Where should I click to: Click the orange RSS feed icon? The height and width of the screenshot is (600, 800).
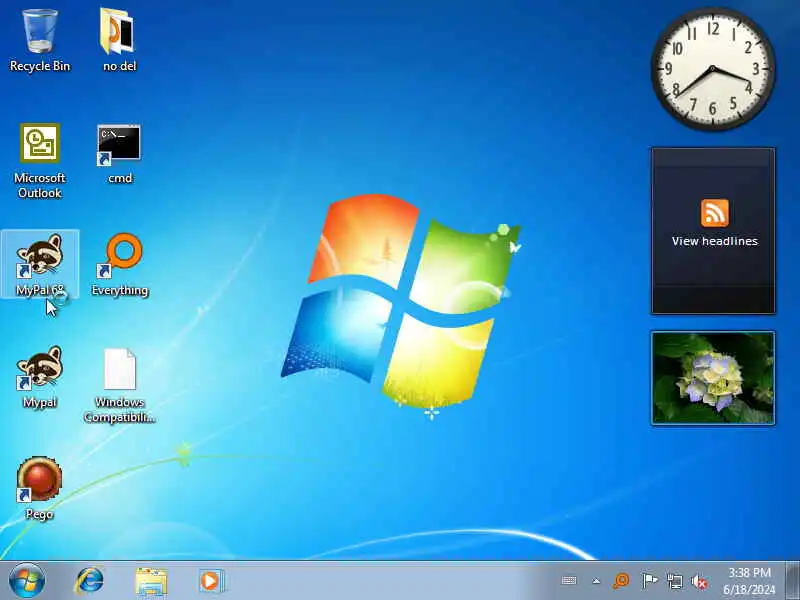click(x=714, y=213)
